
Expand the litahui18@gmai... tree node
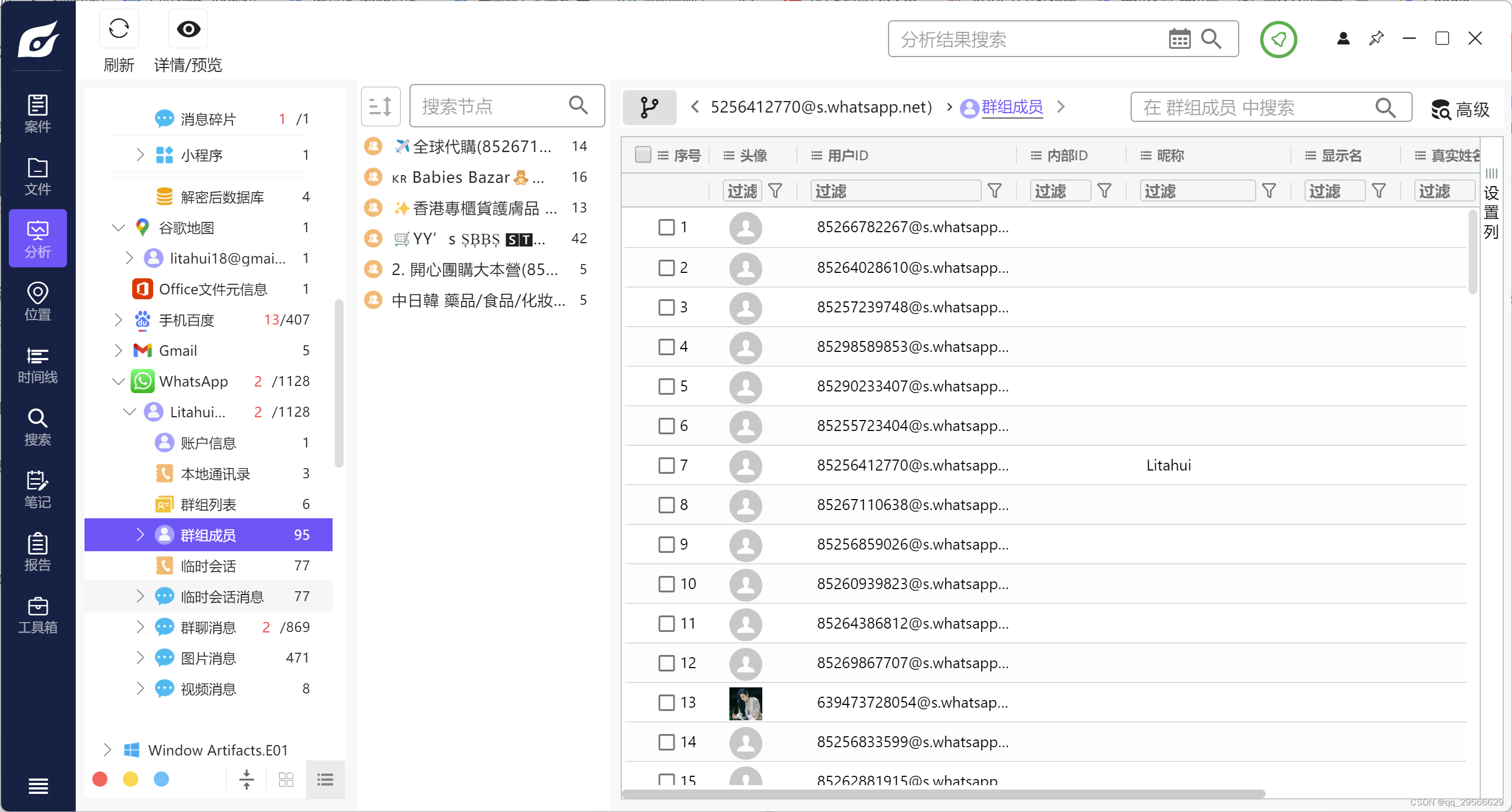pyautogui.click(x=129, y=259)
